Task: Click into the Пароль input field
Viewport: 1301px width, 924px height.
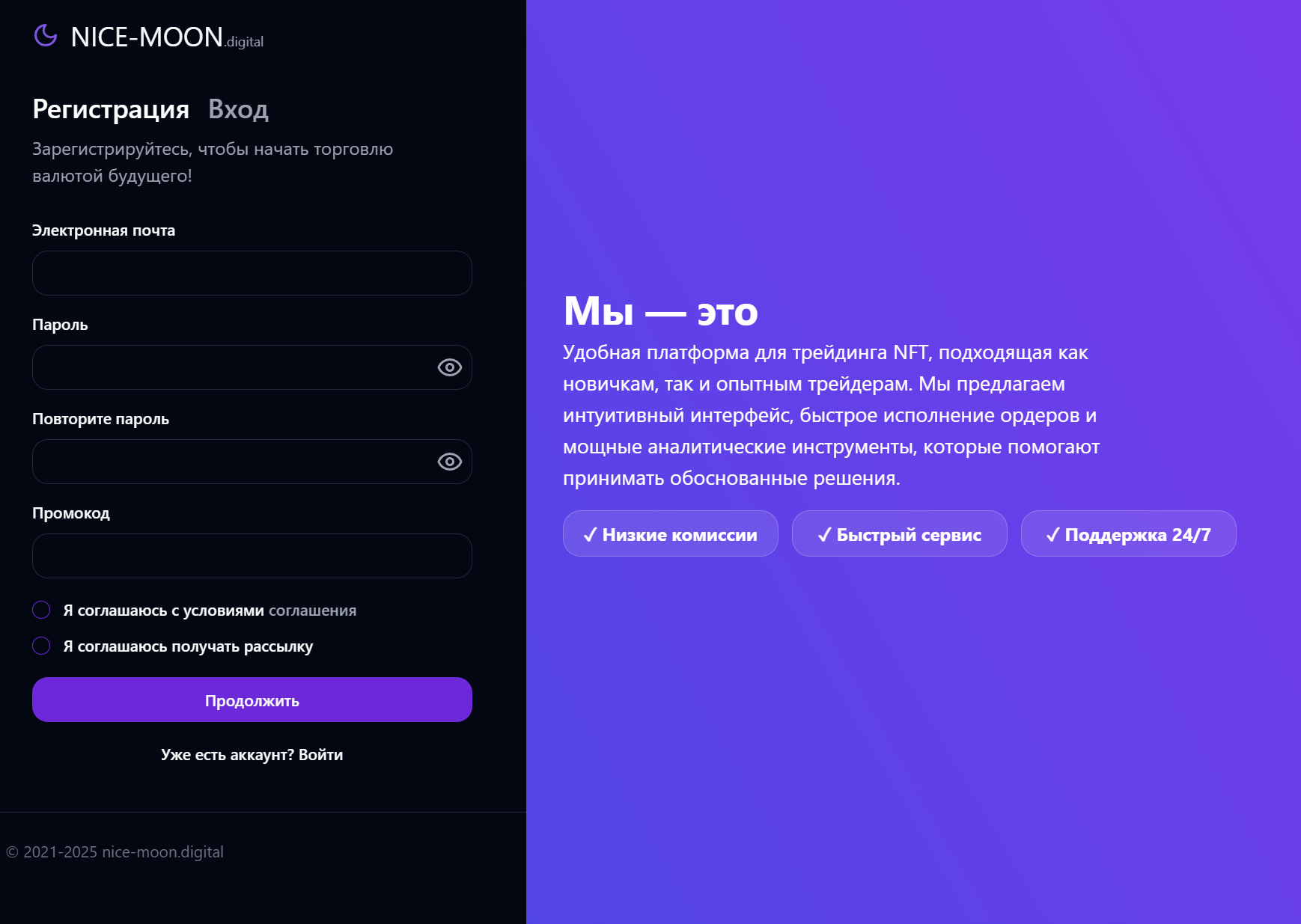Action: tap(232, 367)
